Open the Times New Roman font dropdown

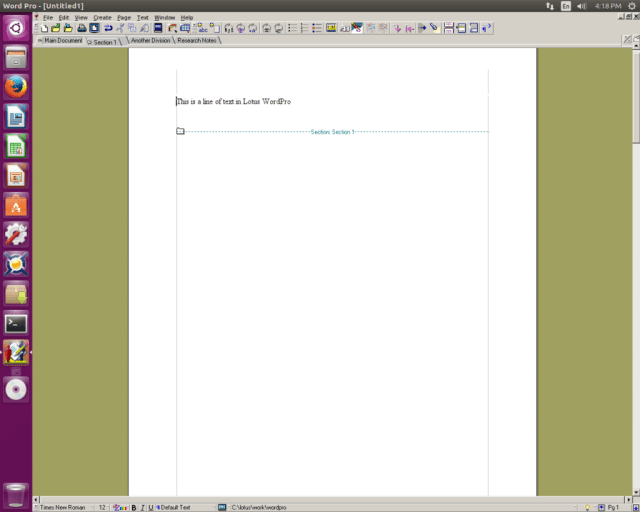pyautogui.click(x=64, y=508)
